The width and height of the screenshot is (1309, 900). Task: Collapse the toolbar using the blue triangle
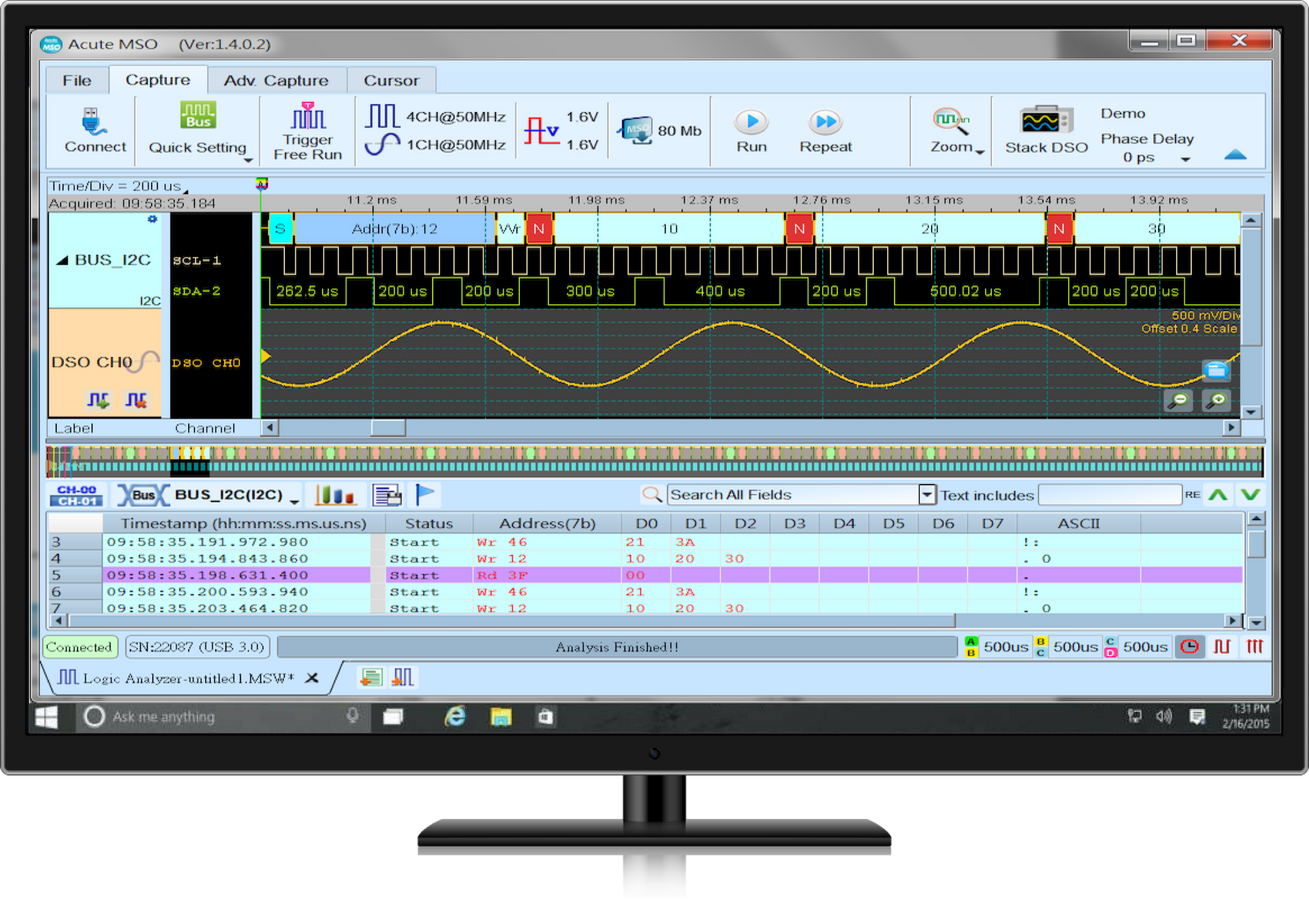point(1234,156)
